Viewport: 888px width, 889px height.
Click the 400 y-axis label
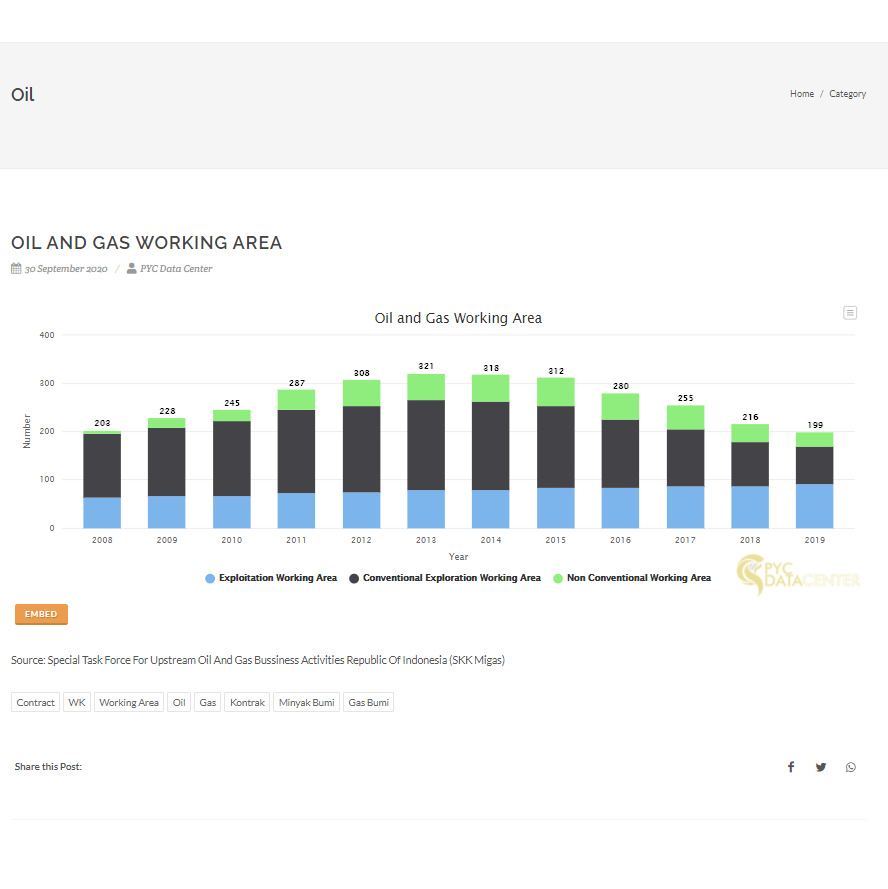click(47, 335)
